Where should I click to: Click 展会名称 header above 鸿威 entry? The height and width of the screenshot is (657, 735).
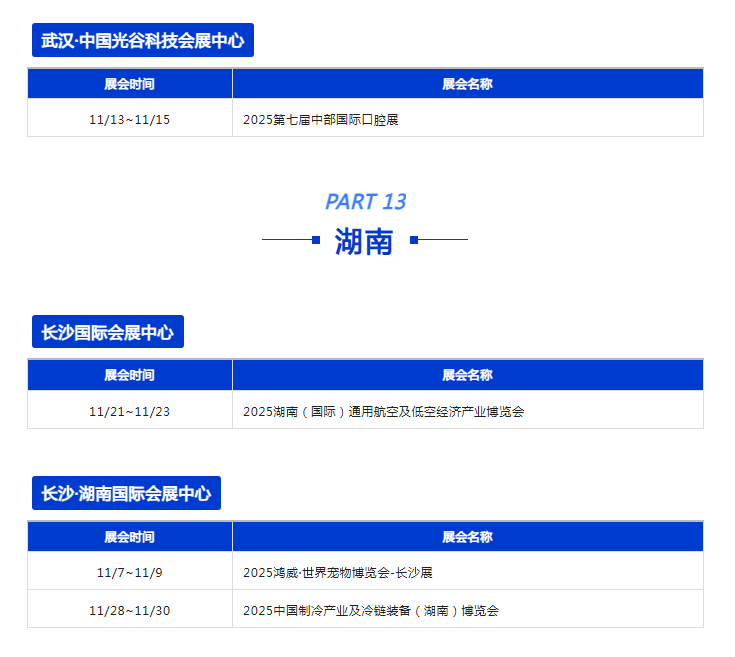pyautogui.click(x=468, y=537)
